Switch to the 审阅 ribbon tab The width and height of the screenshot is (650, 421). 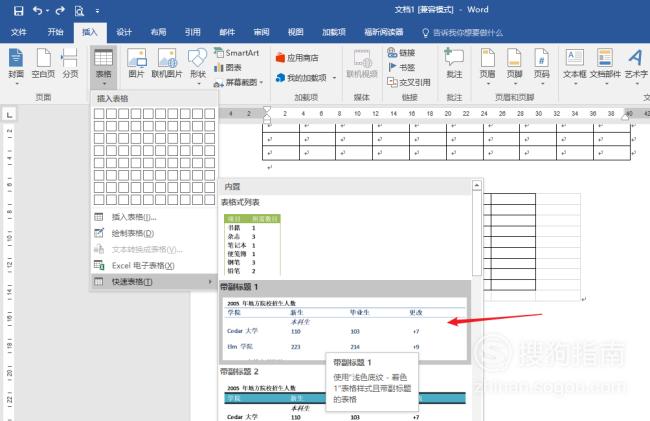point(261,32)
